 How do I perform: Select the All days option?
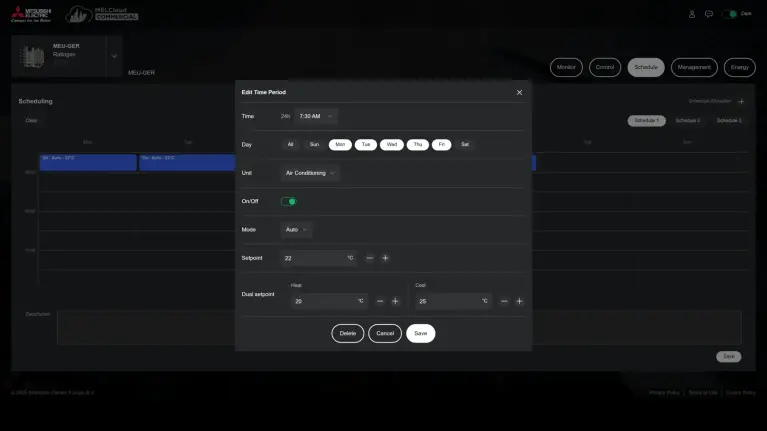[291, 144]
